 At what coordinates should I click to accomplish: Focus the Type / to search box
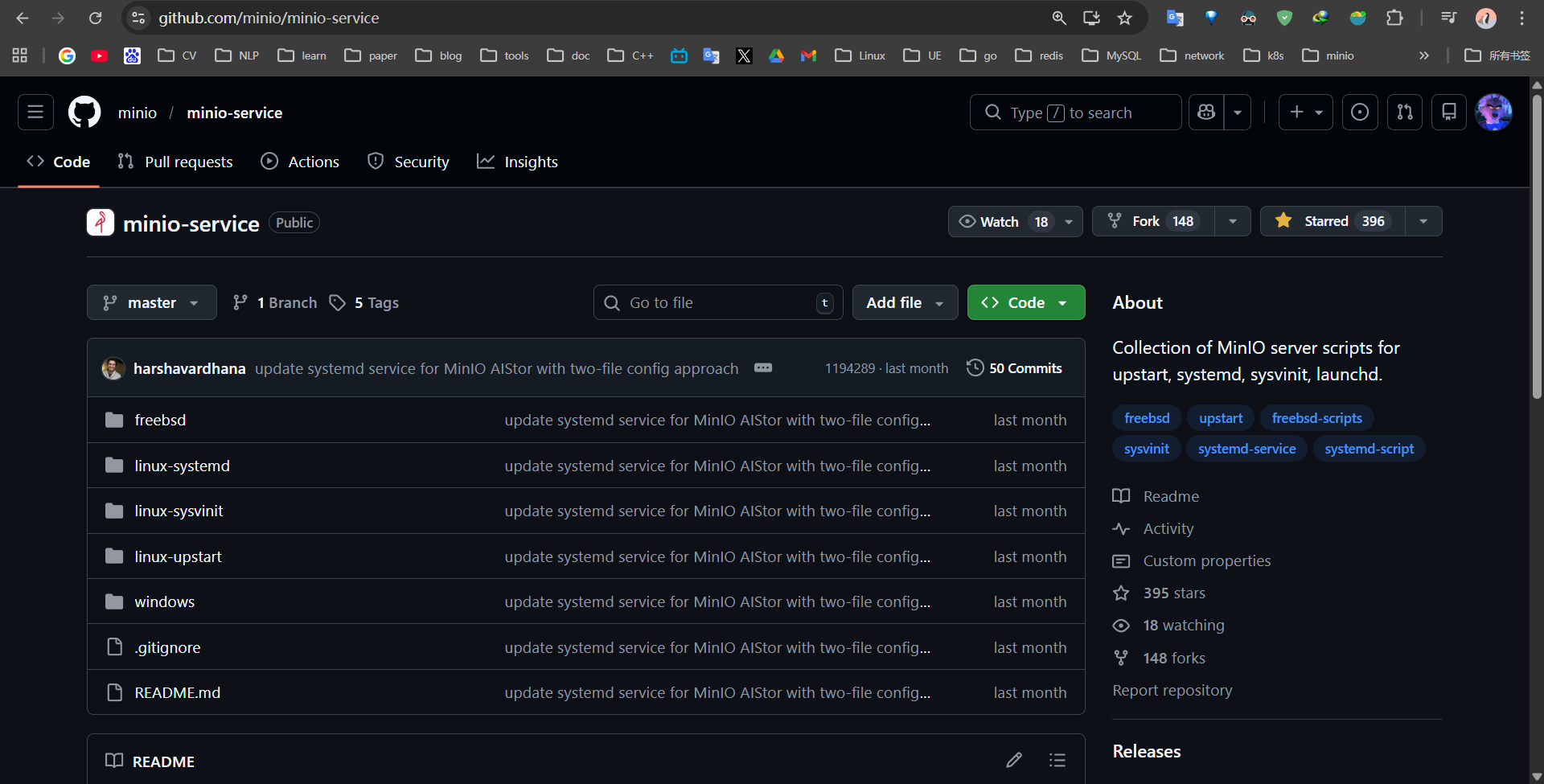click(x=1076, y=113)
